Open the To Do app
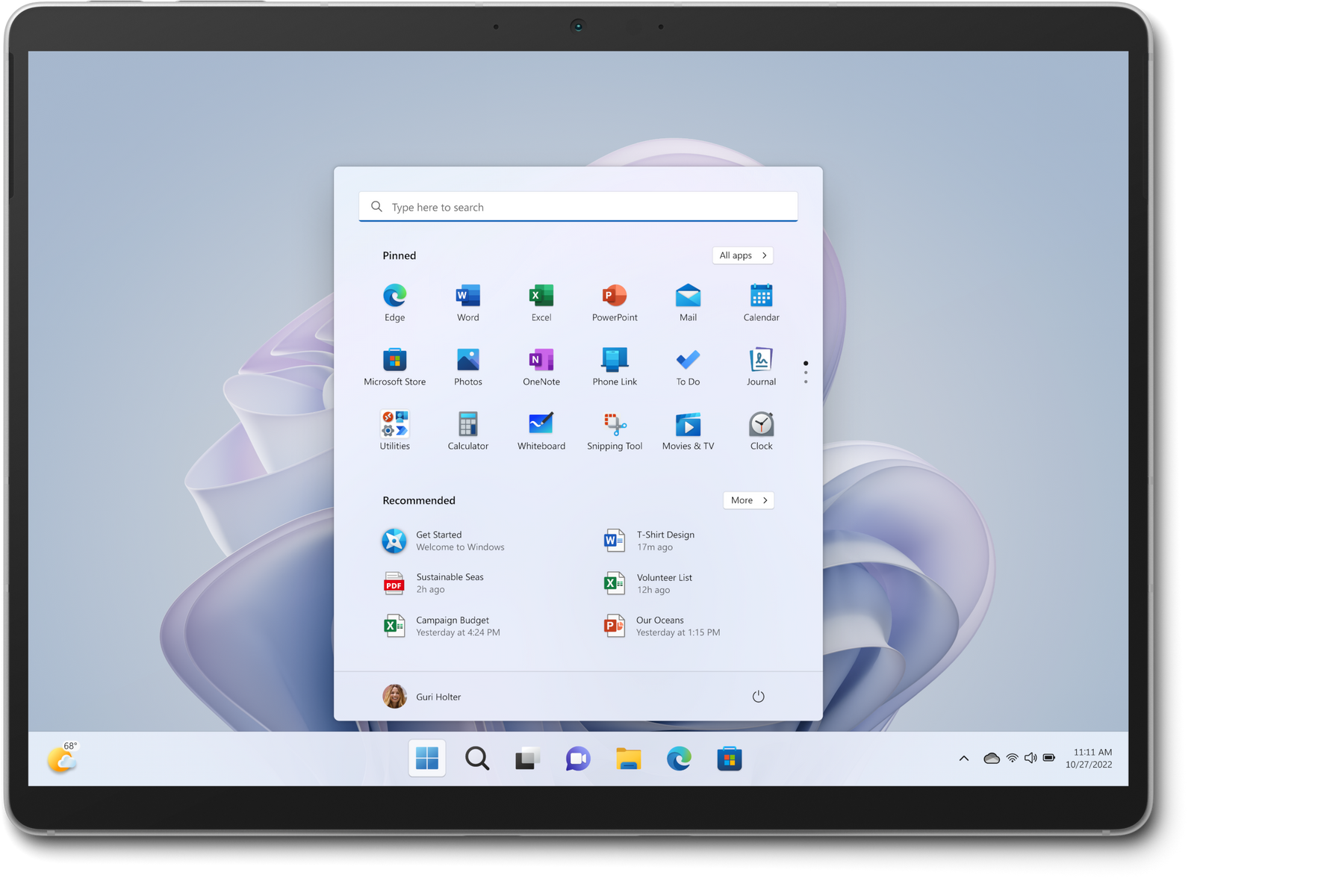Viewport: 1321px width, 896px height. (688, 367)
